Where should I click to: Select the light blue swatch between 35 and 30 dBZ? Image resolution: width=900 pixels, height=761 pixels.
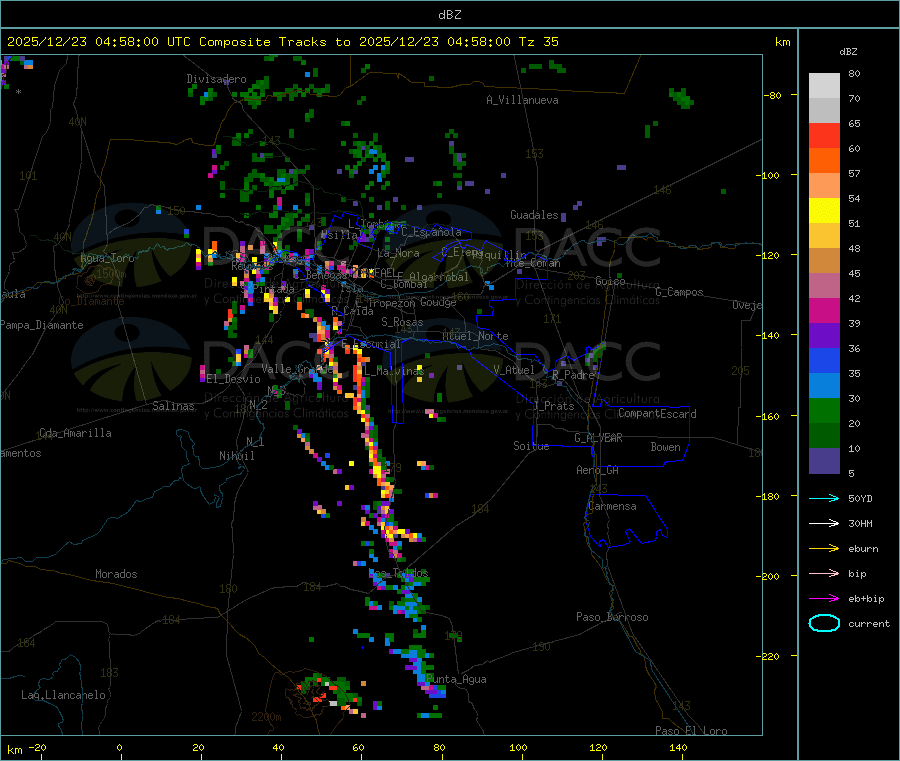point(824,386)
